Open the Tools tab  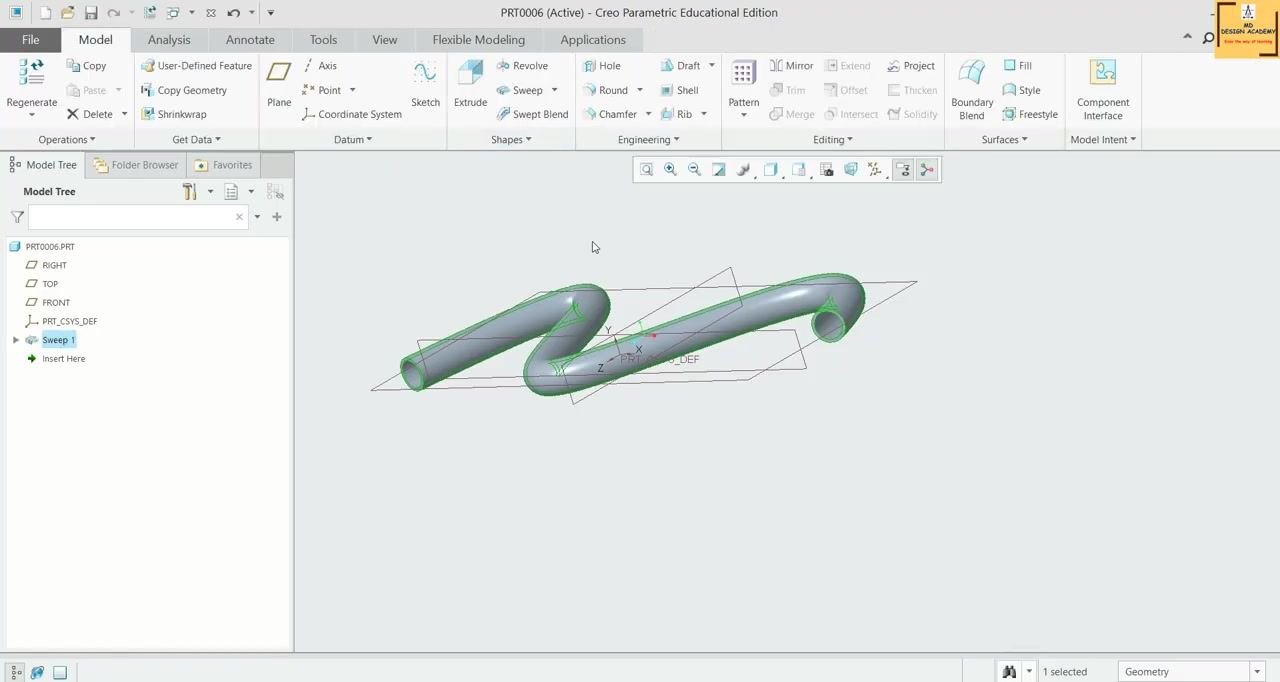click(x=323, y=40)
